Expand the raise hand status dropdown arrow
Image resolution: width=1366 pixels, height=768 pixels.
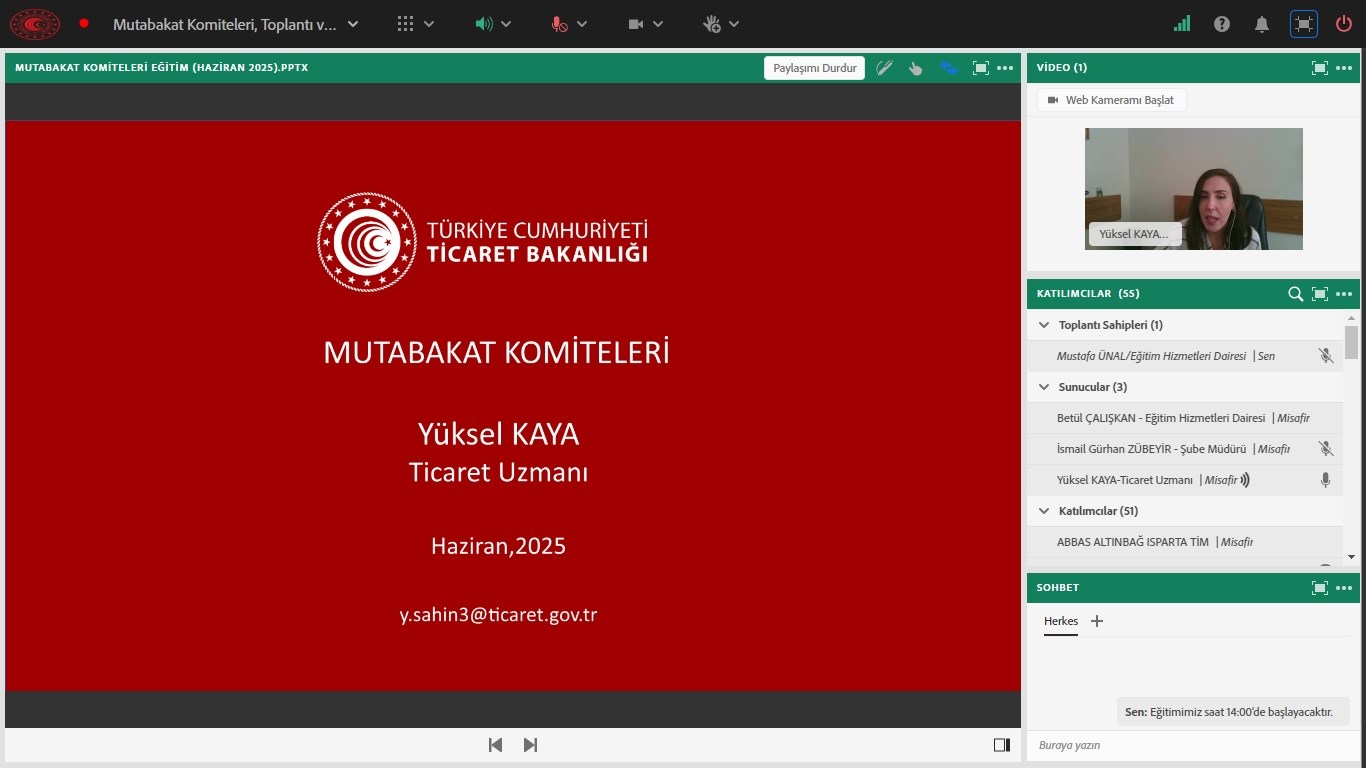[734, 24]
